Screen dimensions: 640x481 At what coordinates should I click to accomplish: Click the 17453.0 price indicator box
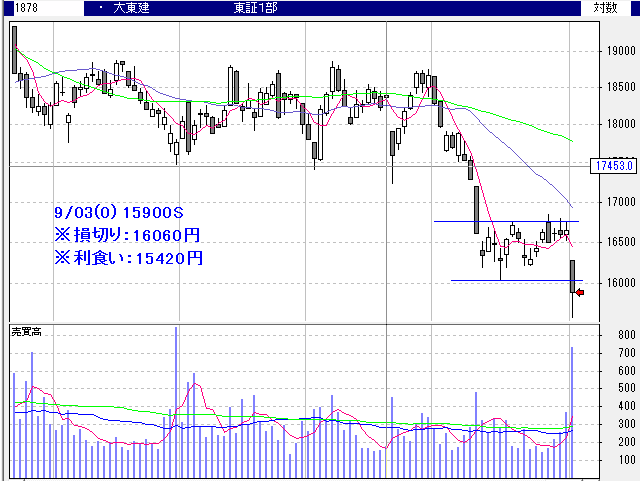tap(614, 166)
